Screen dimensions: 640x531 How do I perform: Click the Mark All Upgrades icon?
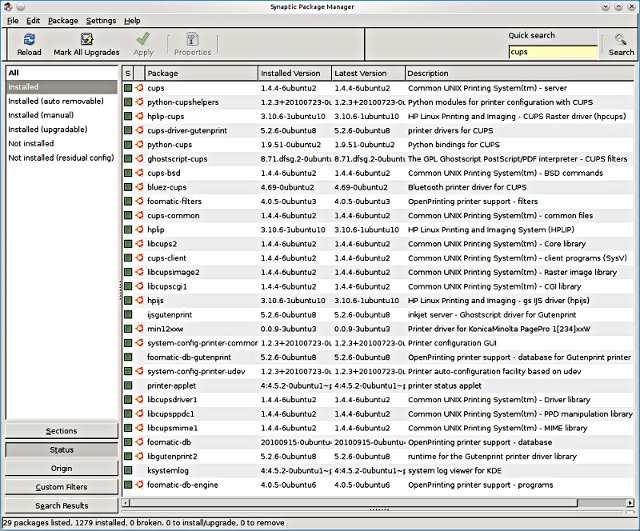point(87,39)
